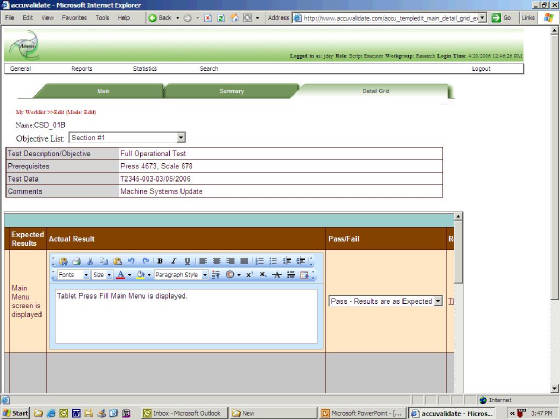This screenshot has width=560, height=420.
Task: Click the browser Stop icon
Action: coord(208,18)
